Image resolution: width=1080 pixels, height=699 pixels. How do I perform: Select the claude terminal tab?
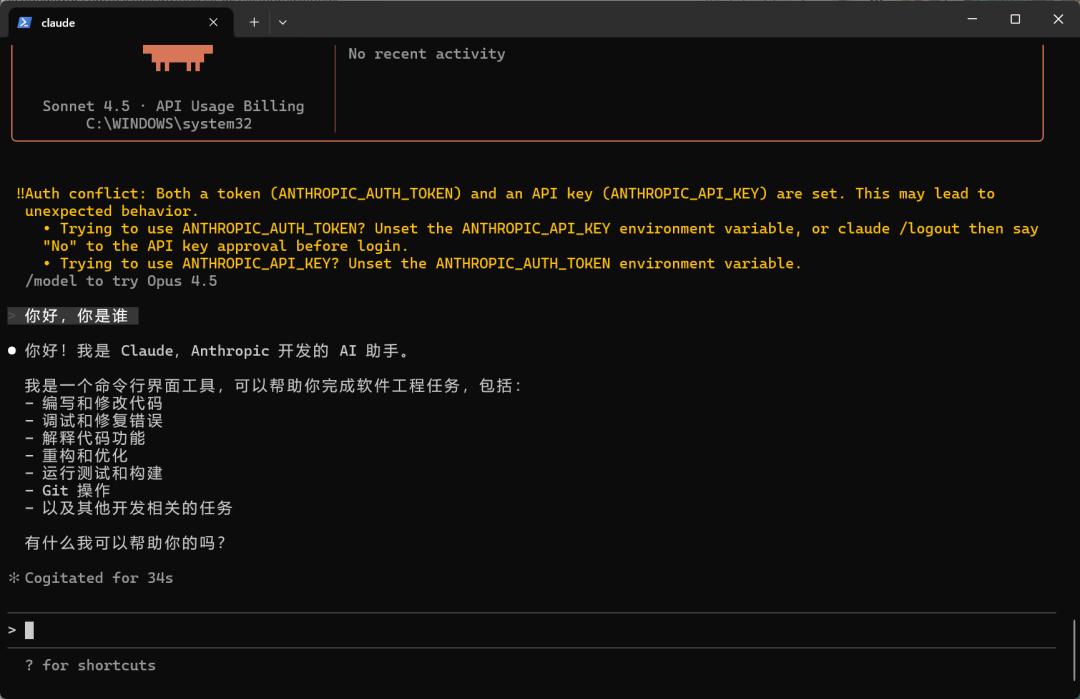click(x=121, y=22)
